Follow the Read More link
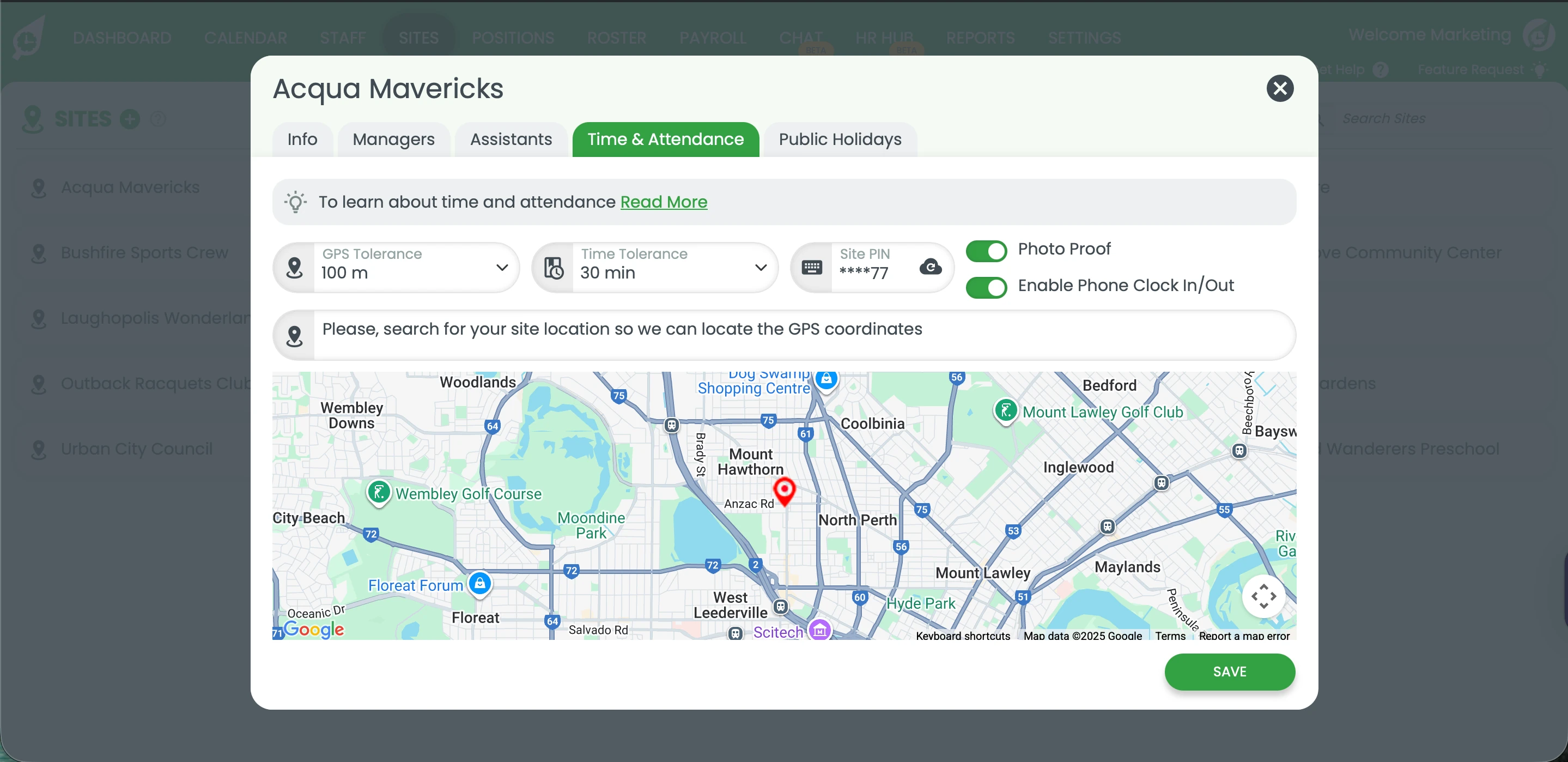 pos(664,202)
